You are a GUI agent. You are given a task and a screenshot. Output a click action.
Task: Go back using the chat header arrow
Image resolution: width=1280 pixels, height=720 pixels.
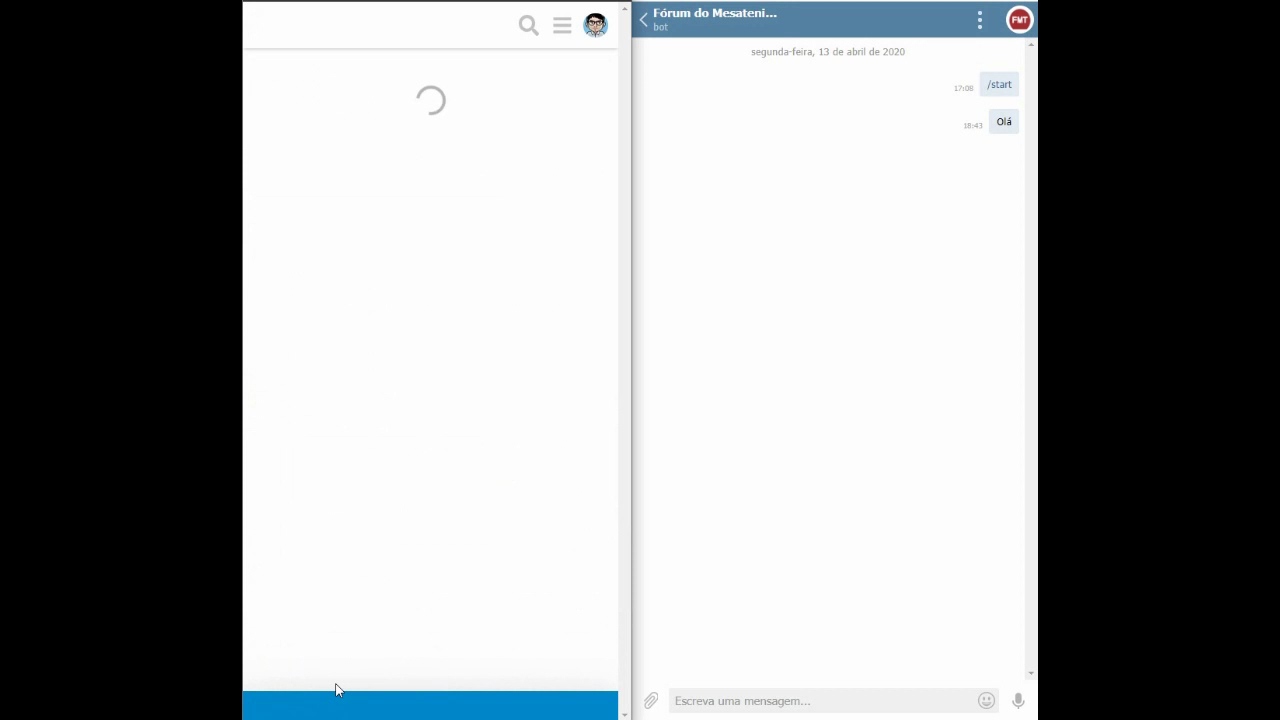pyautogui.click(x=643, y=19)
